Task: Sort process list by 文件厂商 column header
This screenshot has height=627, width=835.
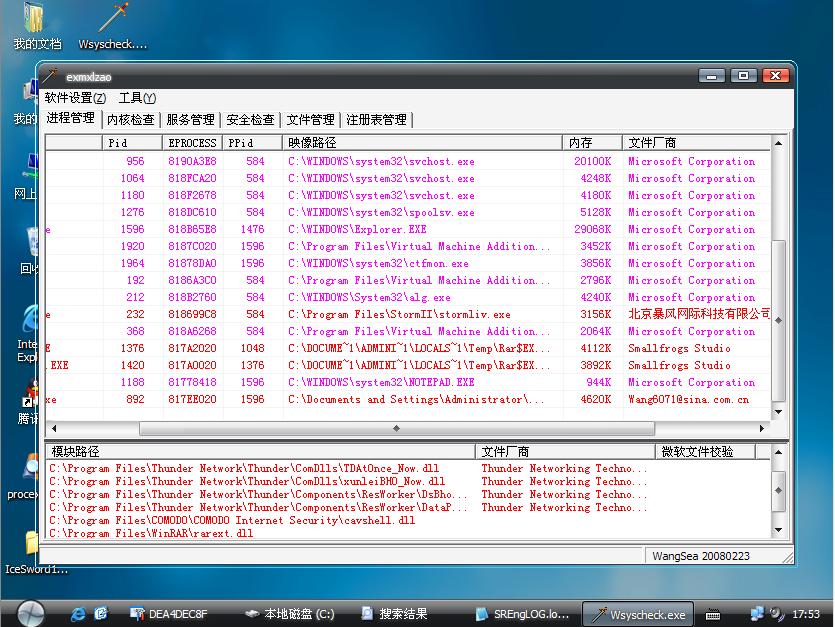Action: point(697,143)
